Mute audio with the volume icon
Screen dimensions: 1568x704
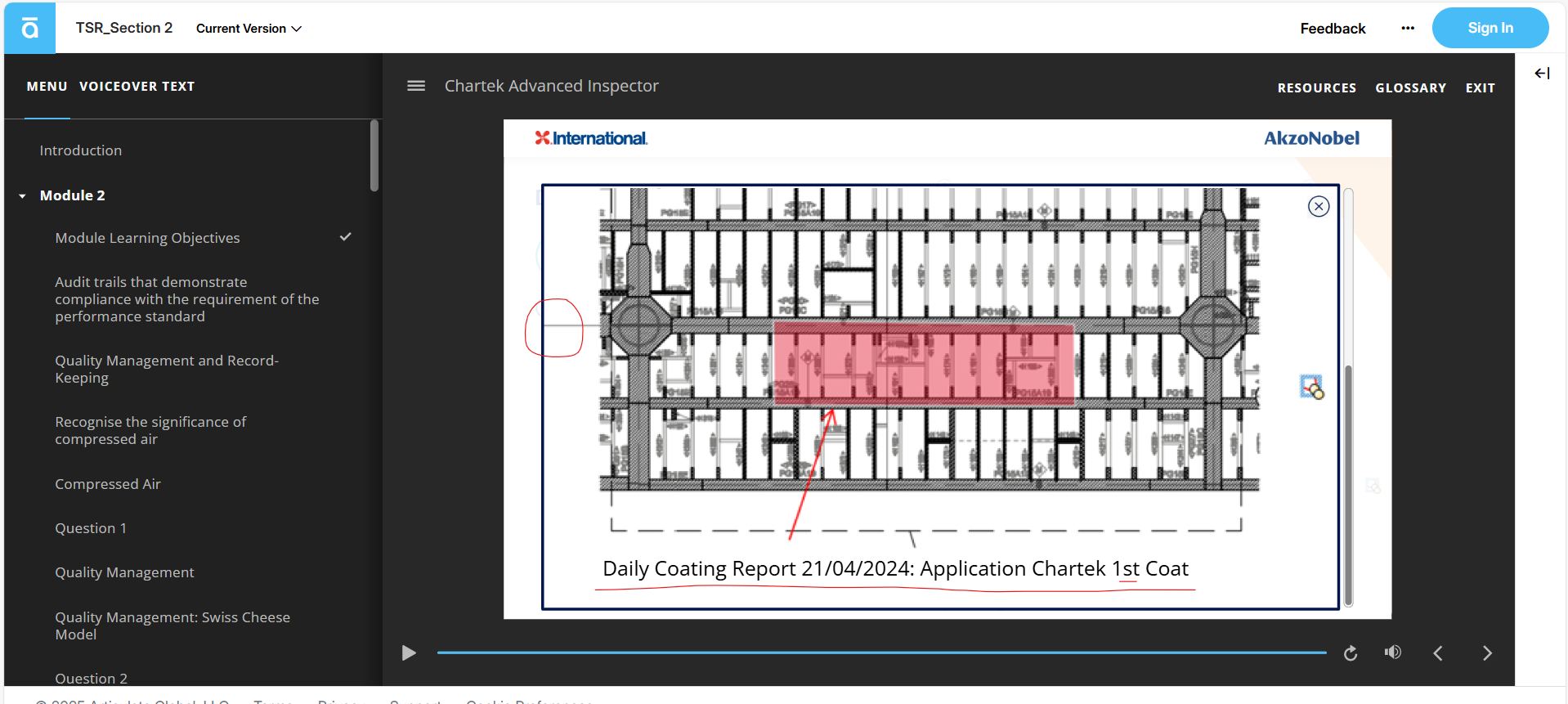[x=1393, y=652]
